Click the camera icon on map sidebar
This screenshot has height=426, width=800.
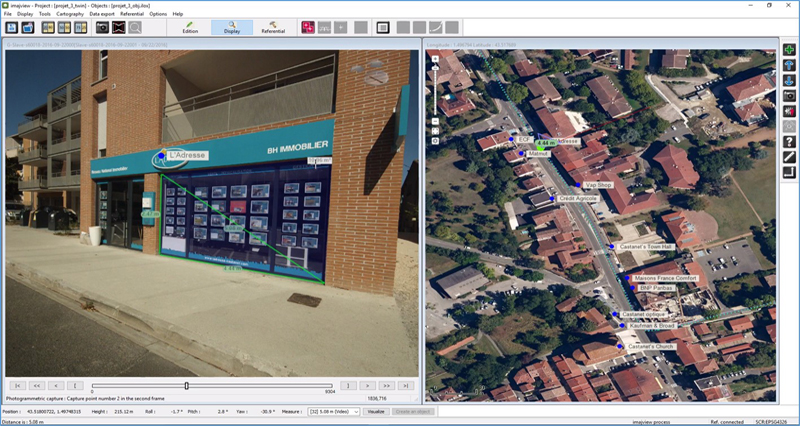coord(789,96)
